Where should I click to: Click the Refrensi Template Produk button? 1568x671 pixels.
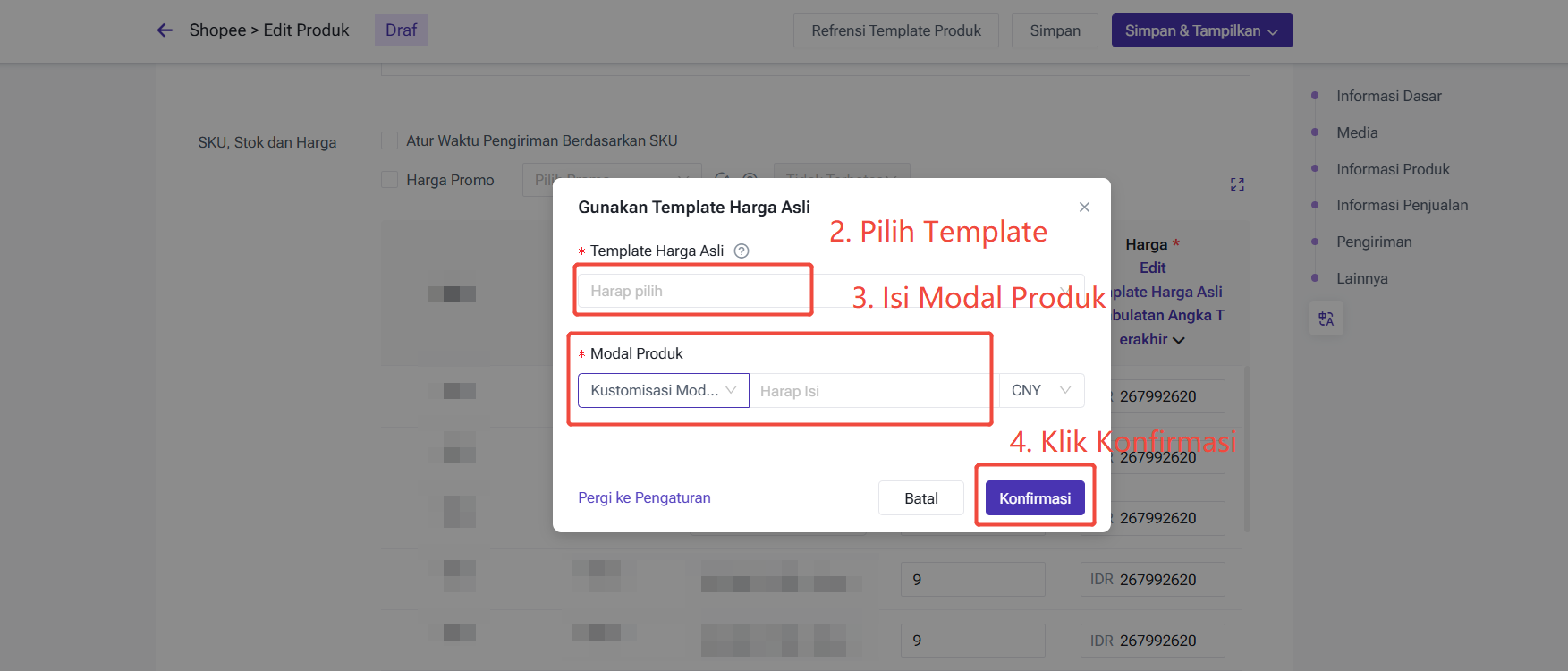(895, 30)
